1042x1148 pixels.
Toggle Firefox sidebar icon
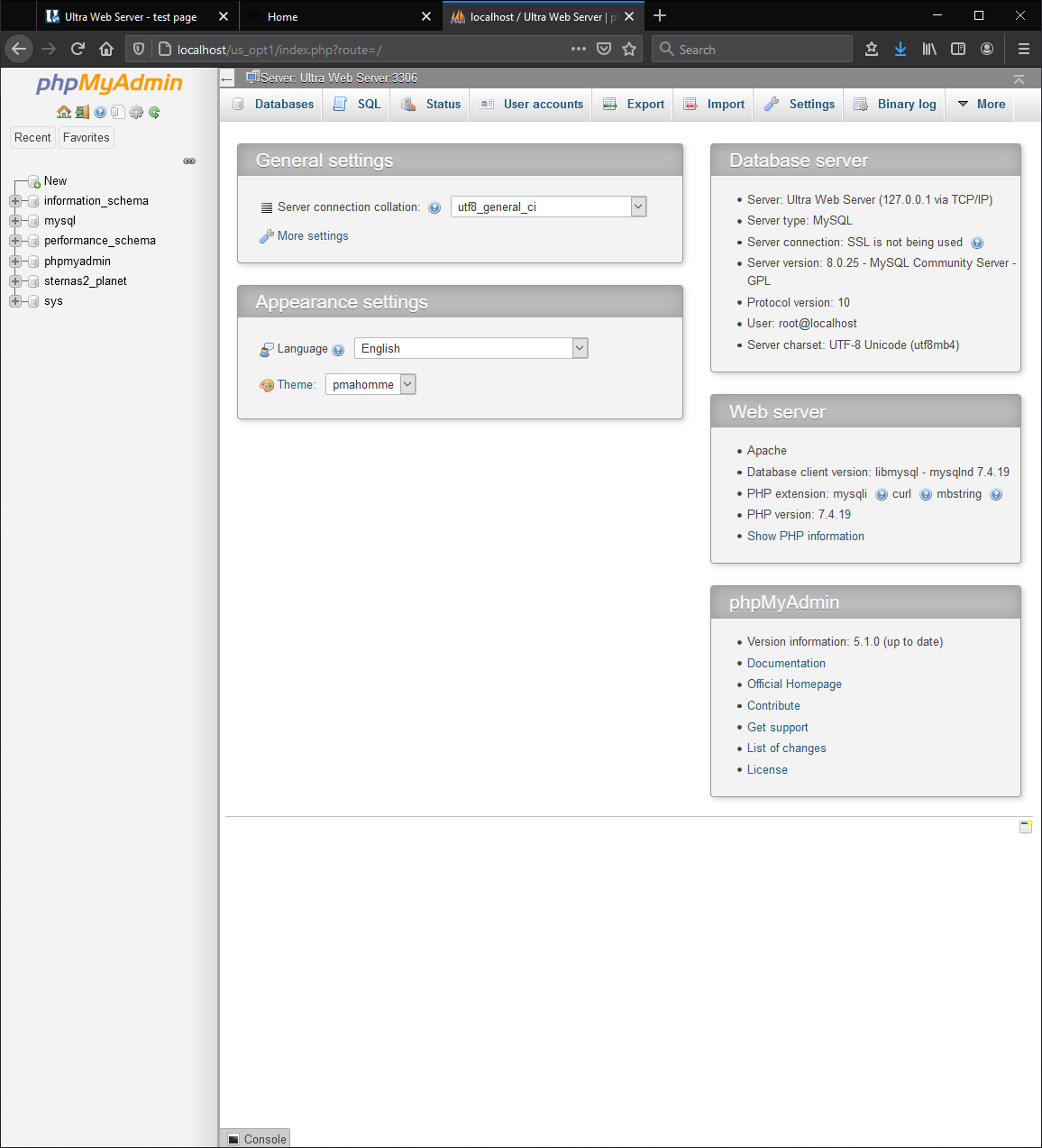[958, 49]
